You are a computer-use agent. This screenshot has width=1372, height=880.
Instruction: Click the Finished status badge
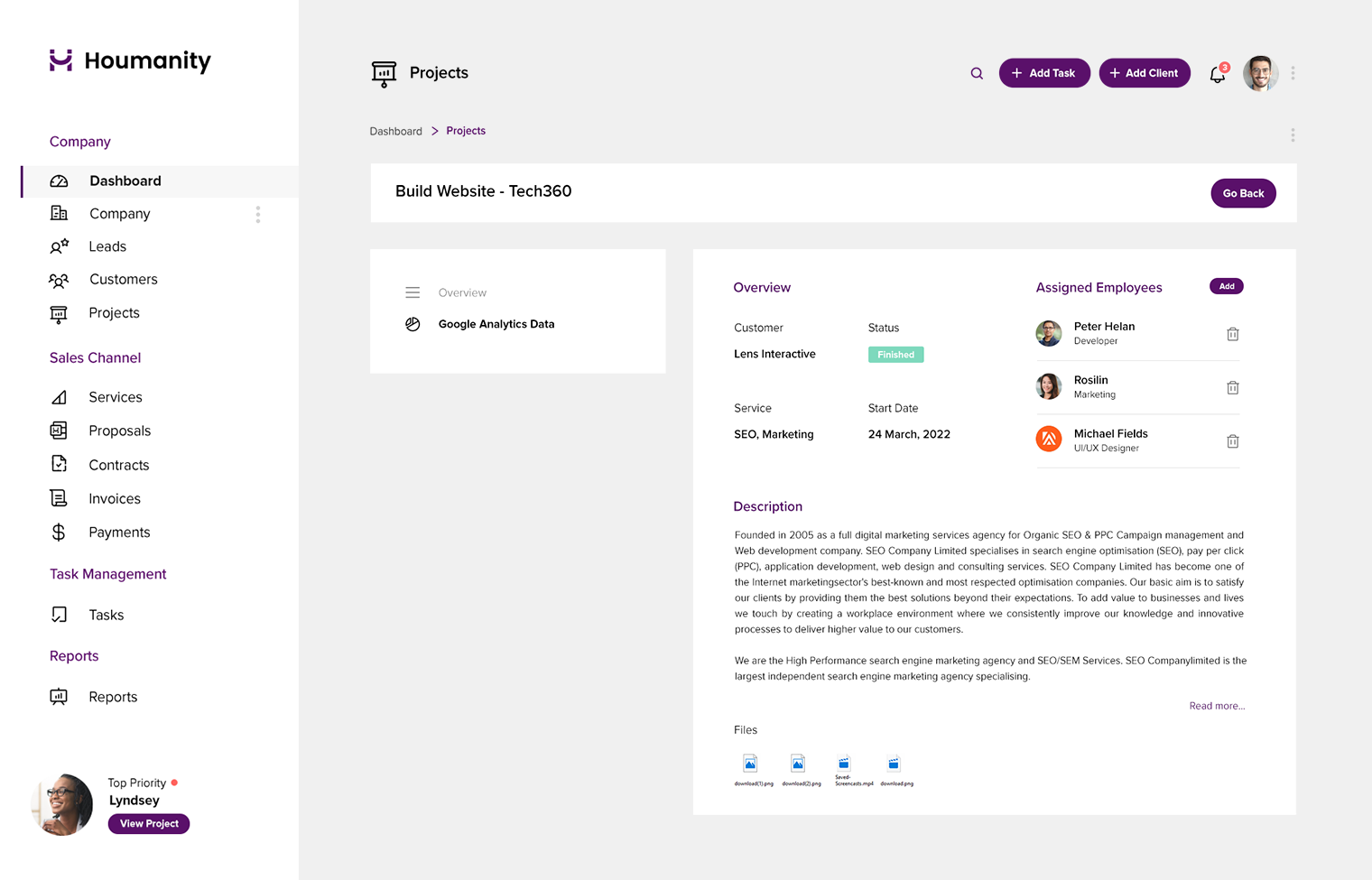click(895, 355)
